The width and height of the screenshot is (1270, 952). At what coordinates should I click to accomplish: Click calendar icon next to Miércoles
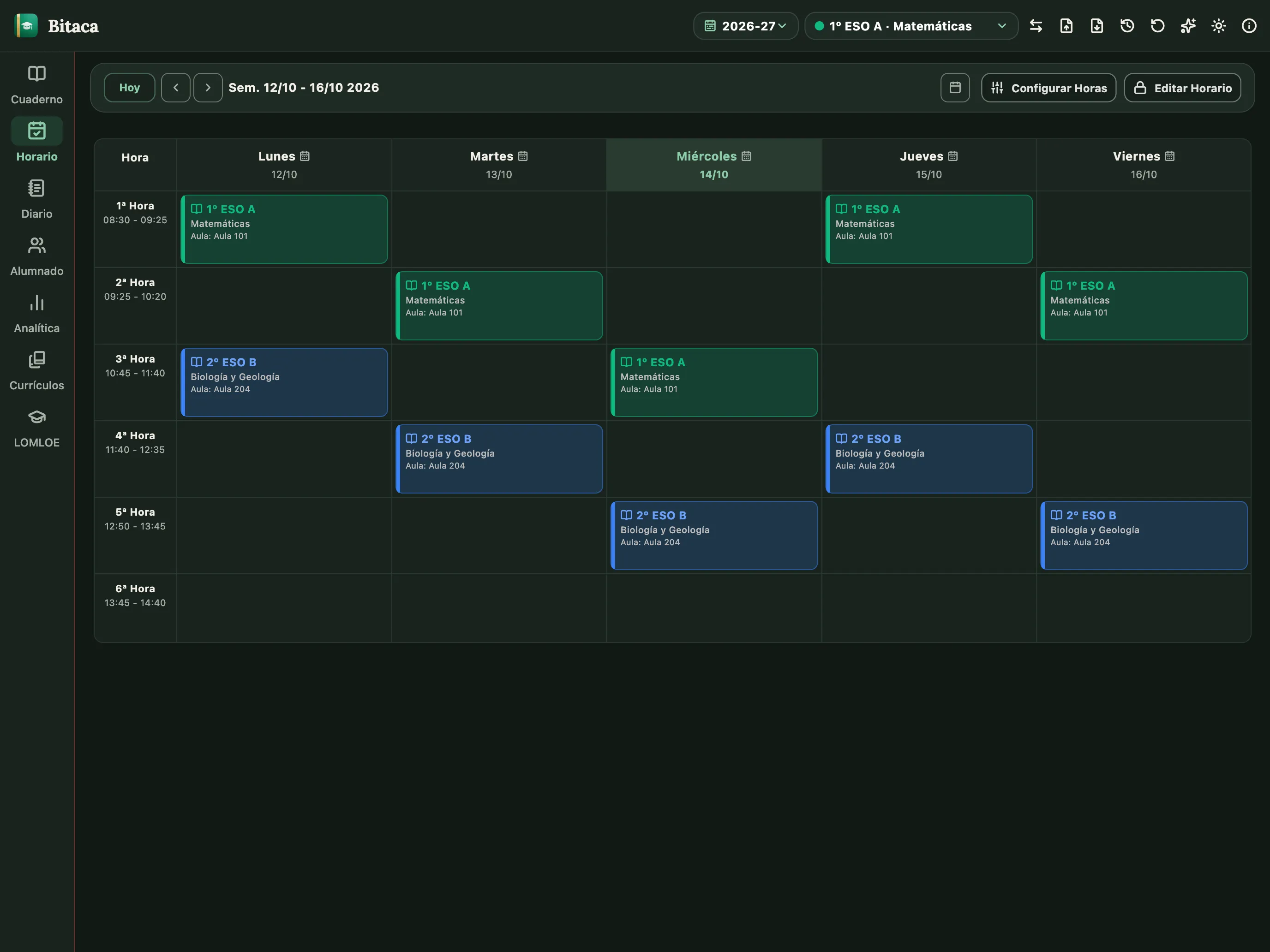(746, 156)
